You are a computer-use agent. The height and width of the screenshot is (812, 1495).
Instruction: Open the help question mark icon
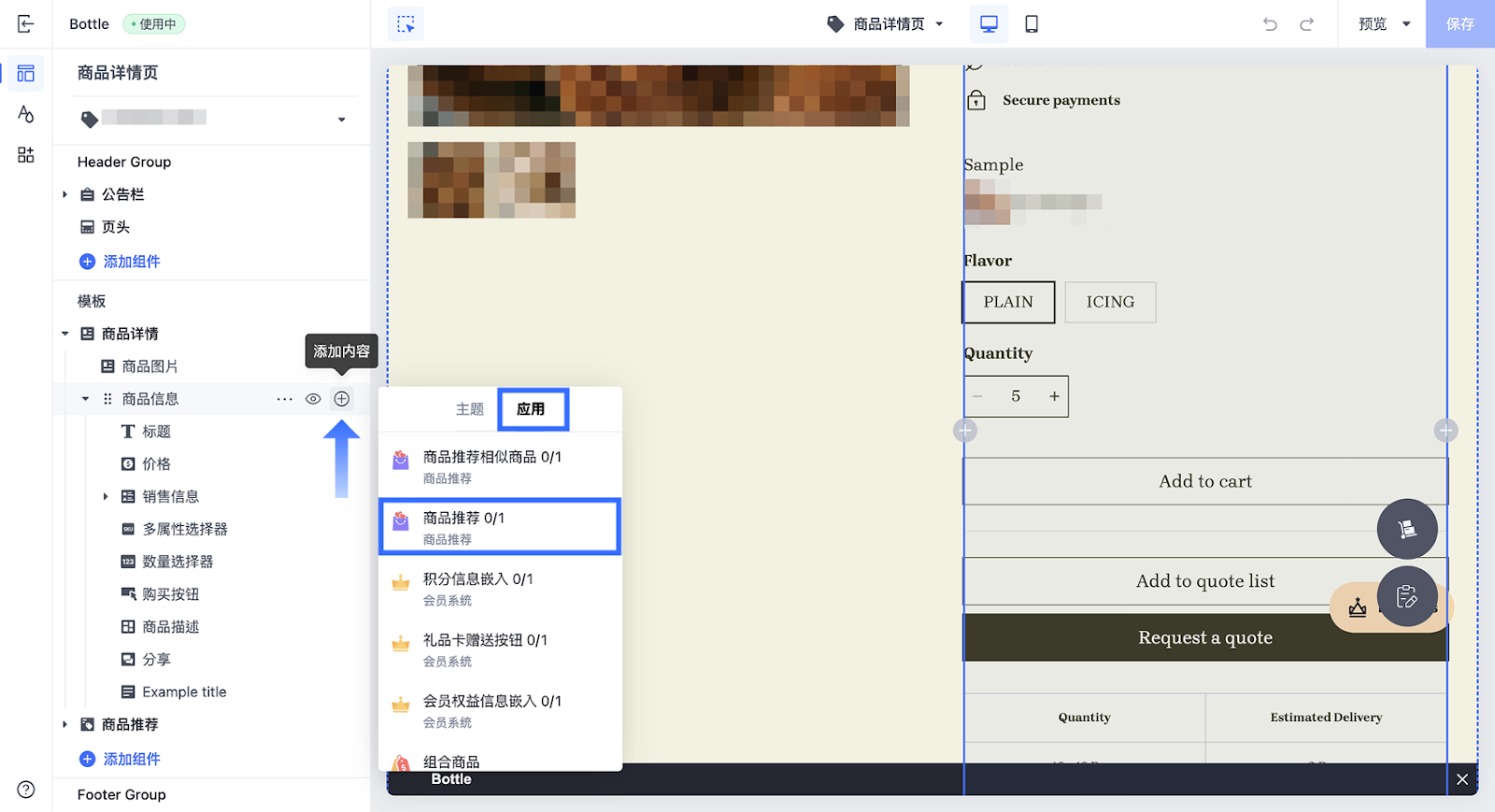(x=26, y=790)
